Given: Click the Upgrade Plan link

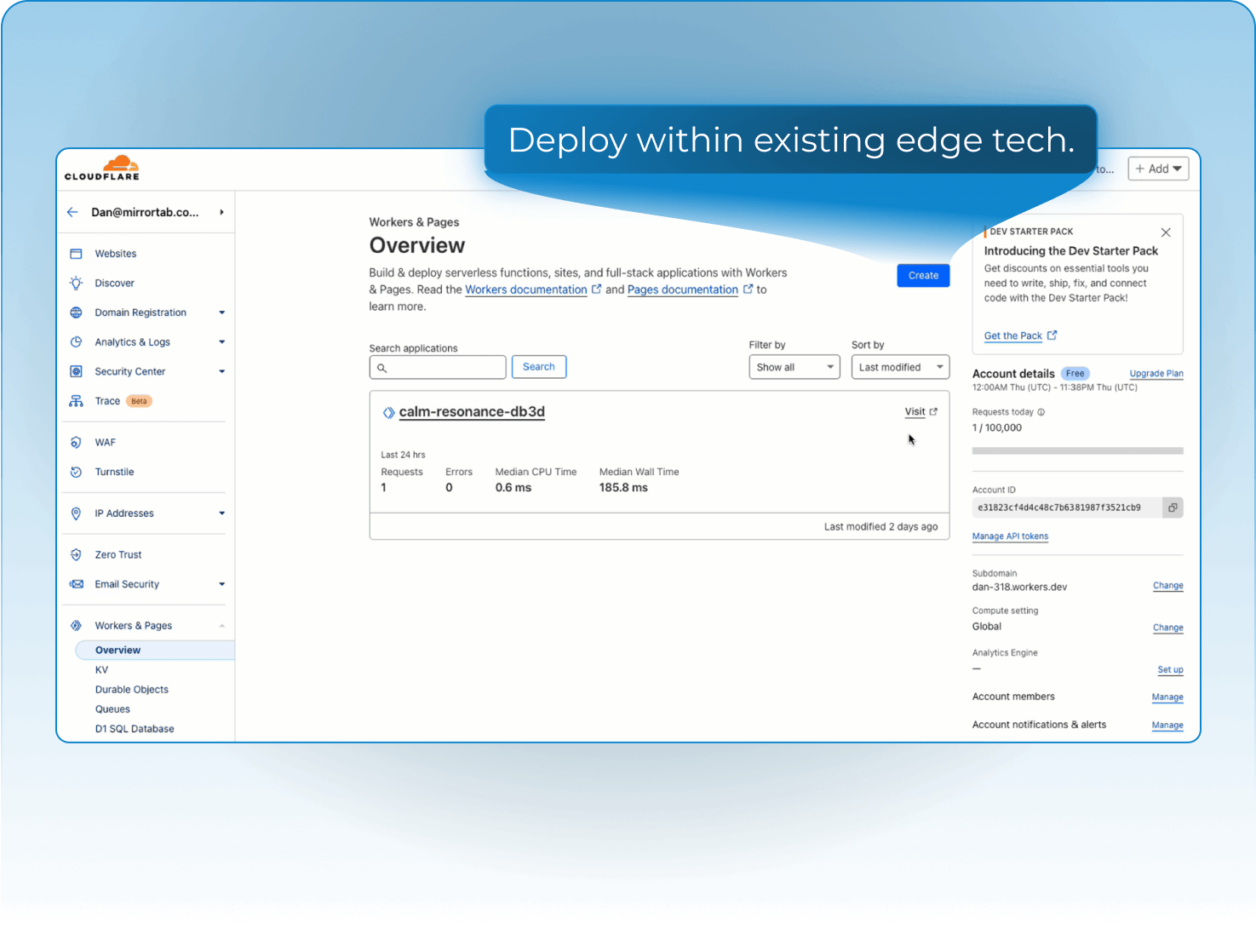Looking at the screenshot, I should pos(1156,374).
